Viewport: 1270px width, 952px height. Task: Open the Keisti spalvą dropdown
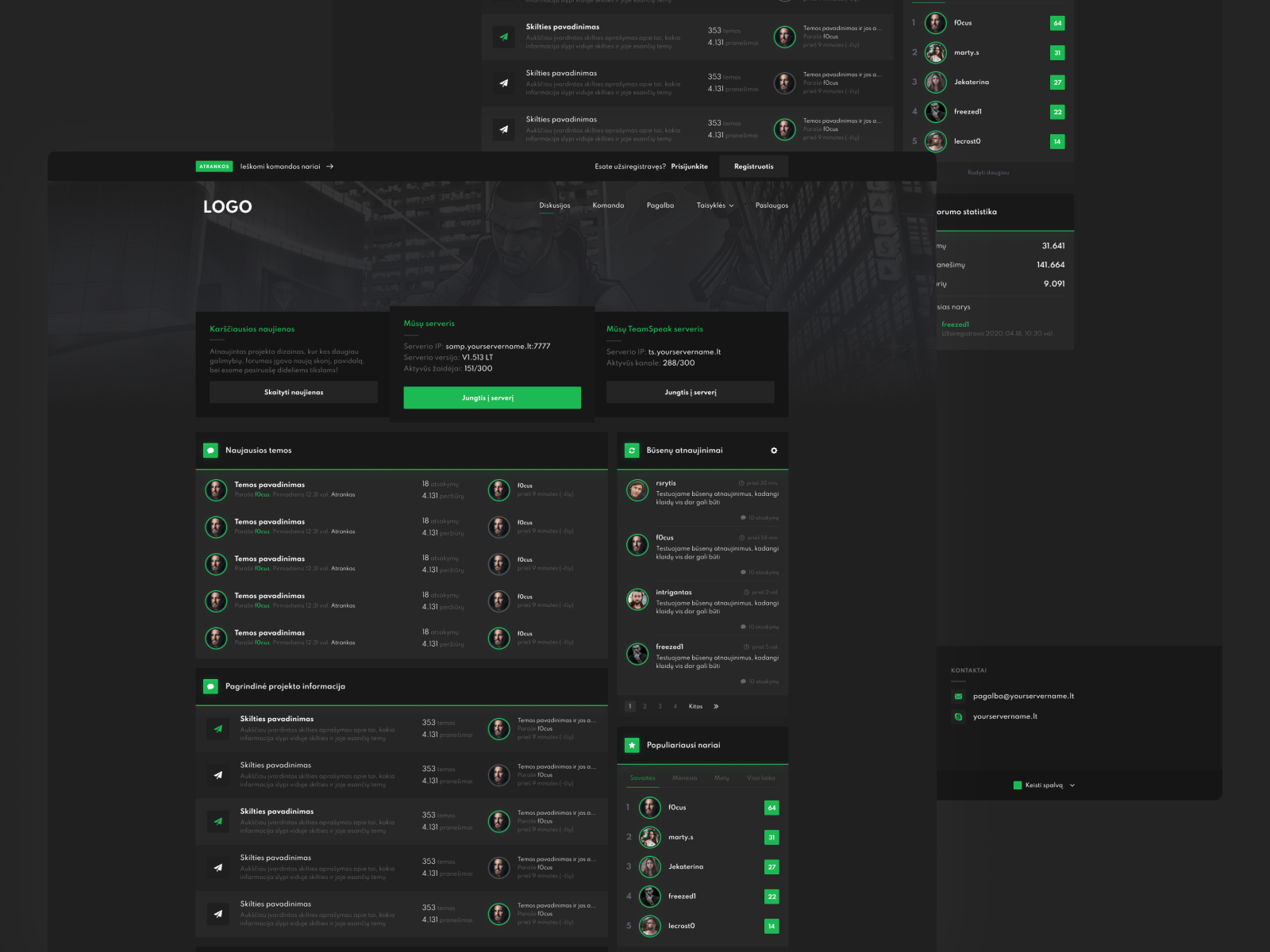click(1045, 785)
